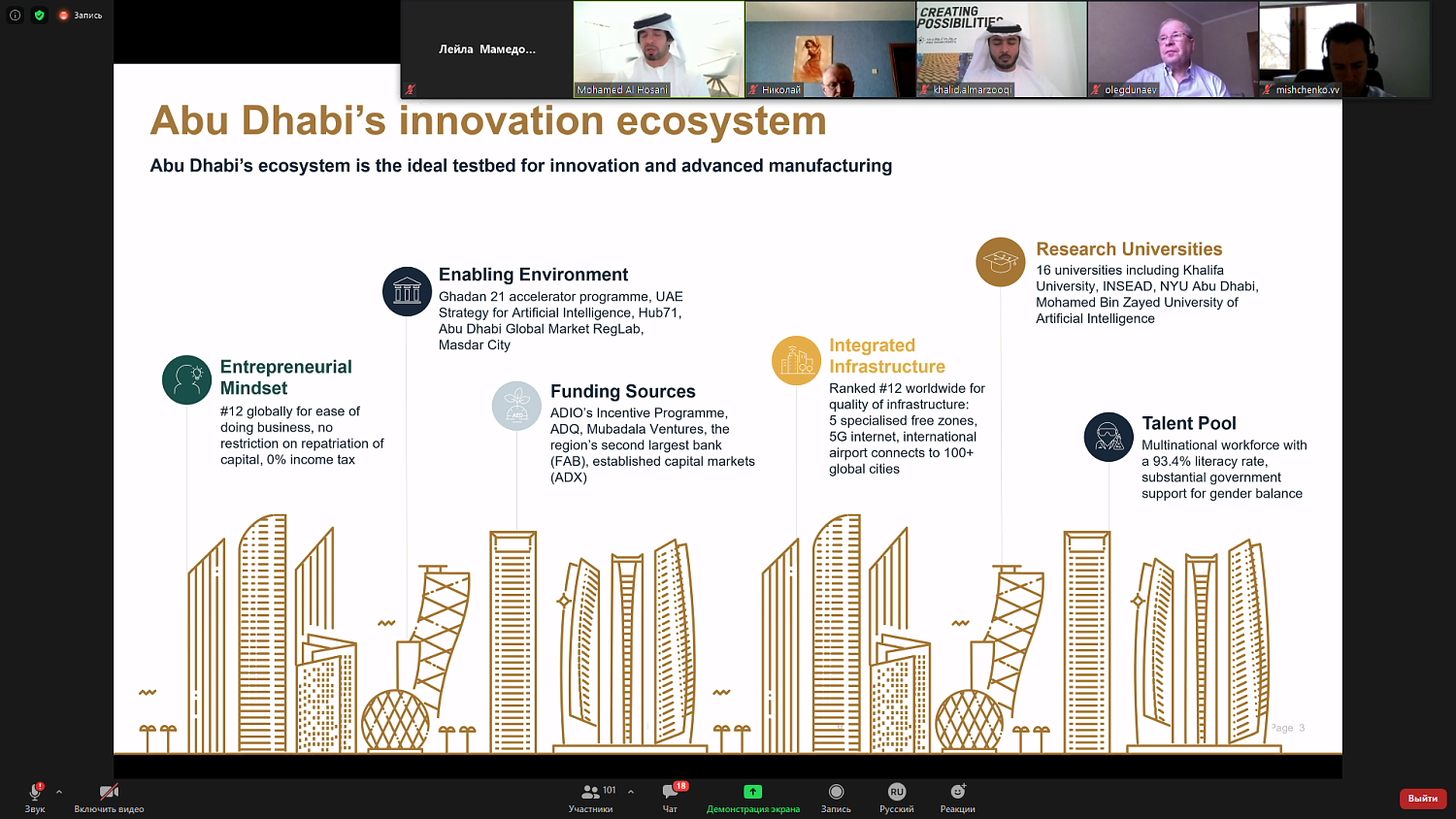
Task: Click the "khalid.almarzooqi" name label
Action: [x=973, y=90]
